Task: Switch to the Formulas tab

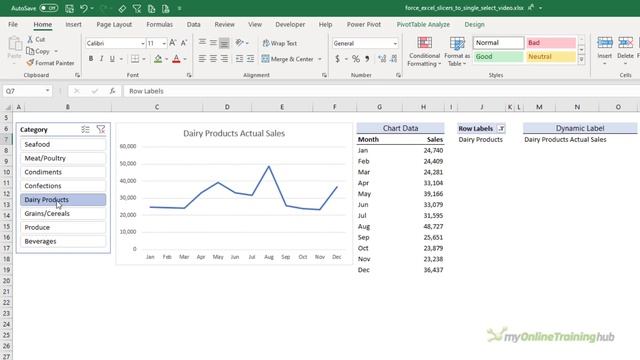Action: click(160, 24)
